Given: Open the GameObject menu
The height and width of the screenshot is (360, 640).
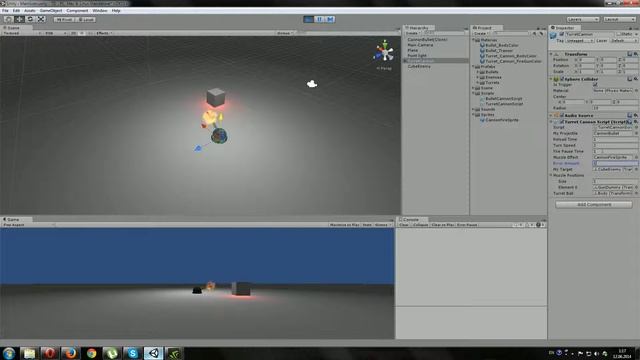Looking at the screenshot, I should pyautogui.click(x=51, y=11).
